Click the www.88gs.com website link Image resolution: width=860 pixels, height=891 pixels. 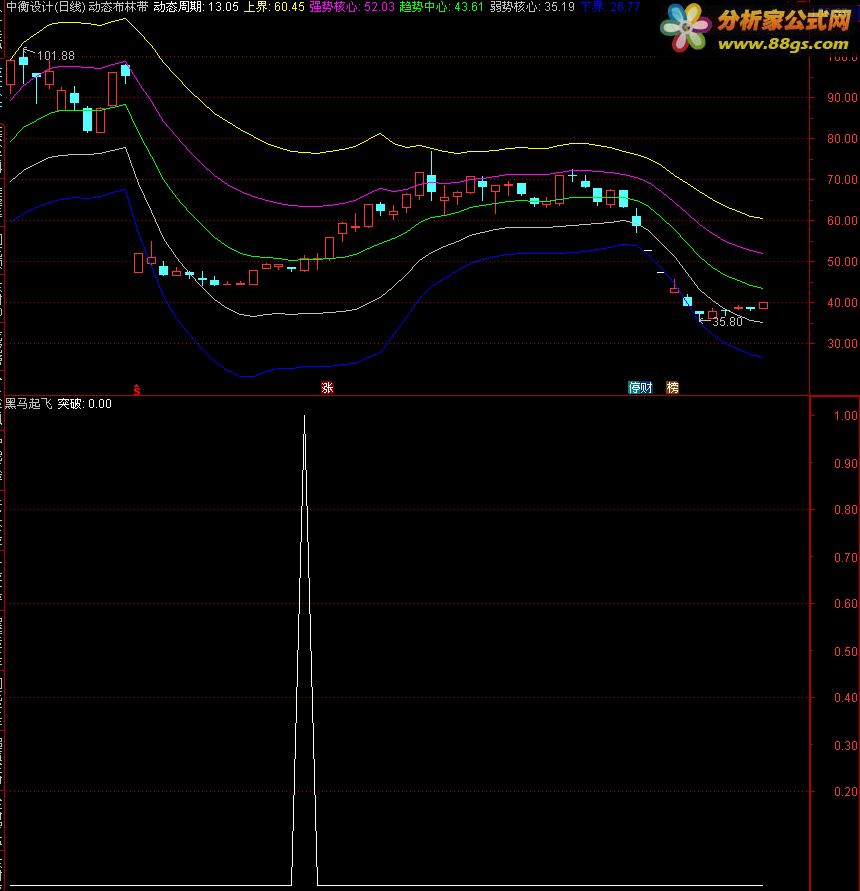[x=783, y=44]
